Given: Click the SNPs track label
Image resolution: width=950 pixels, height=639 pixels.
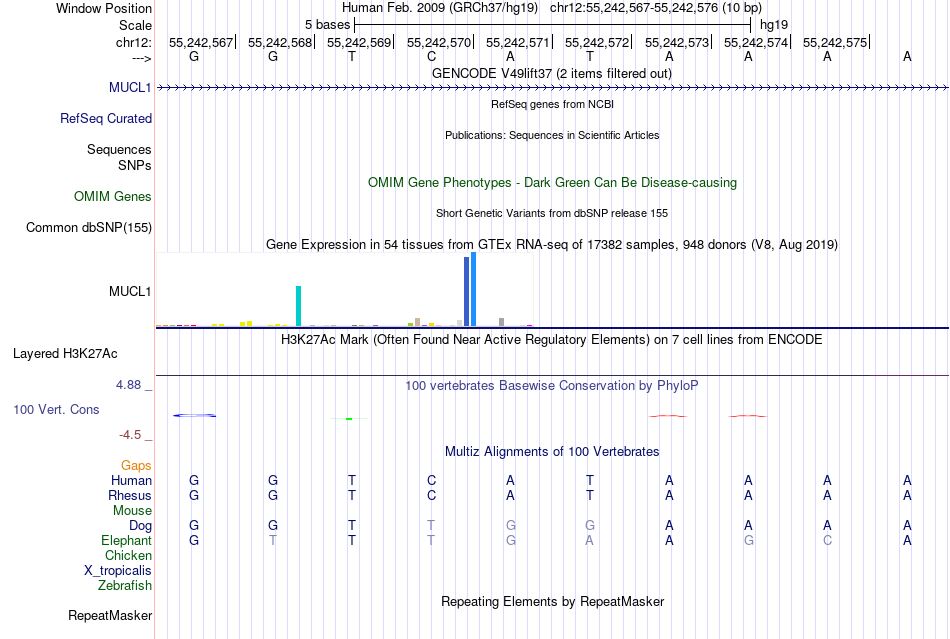Looking at the screenshot, I should 135,165.
